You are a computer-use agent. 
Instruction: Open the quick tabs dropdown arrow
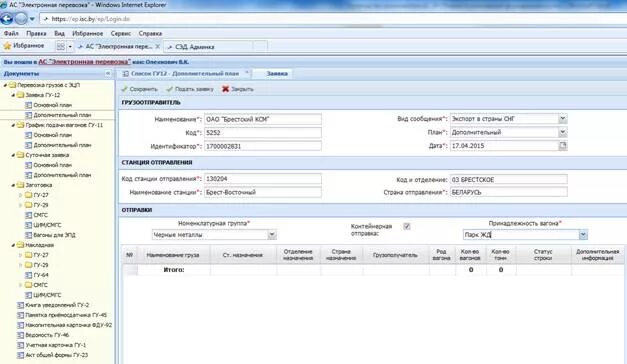70,47
